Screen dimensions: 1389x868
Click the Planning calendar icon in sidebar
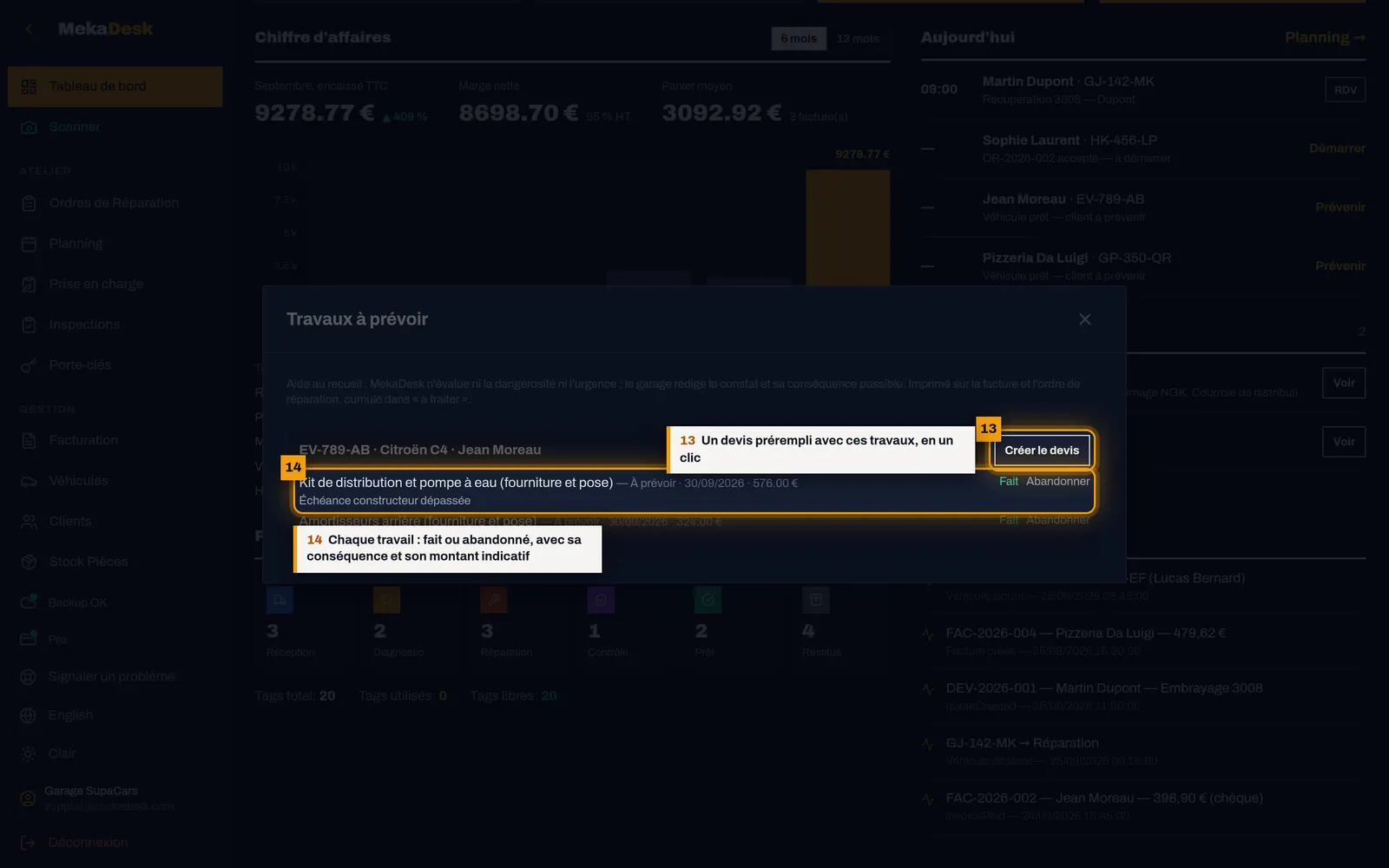coord(29,244)
